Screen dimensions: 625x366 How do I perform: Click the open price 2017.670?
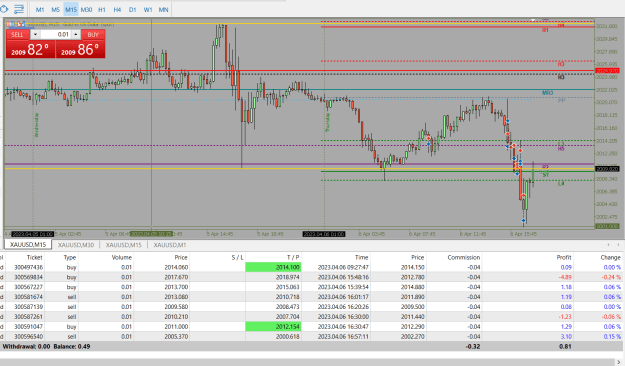176,277
